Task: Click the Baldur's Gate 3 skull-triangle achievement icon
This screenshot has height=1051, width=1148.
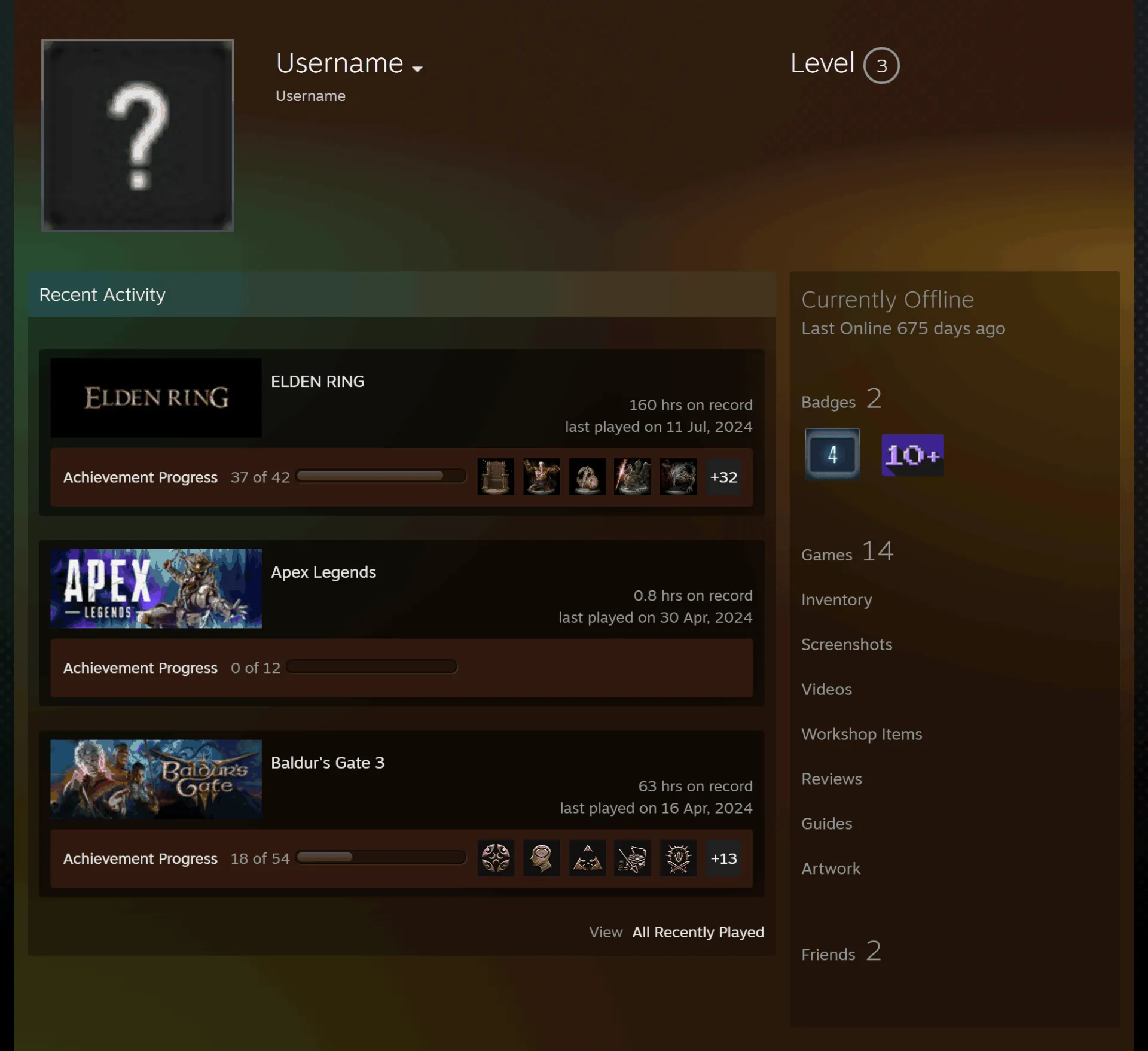Action: point(587,858)
